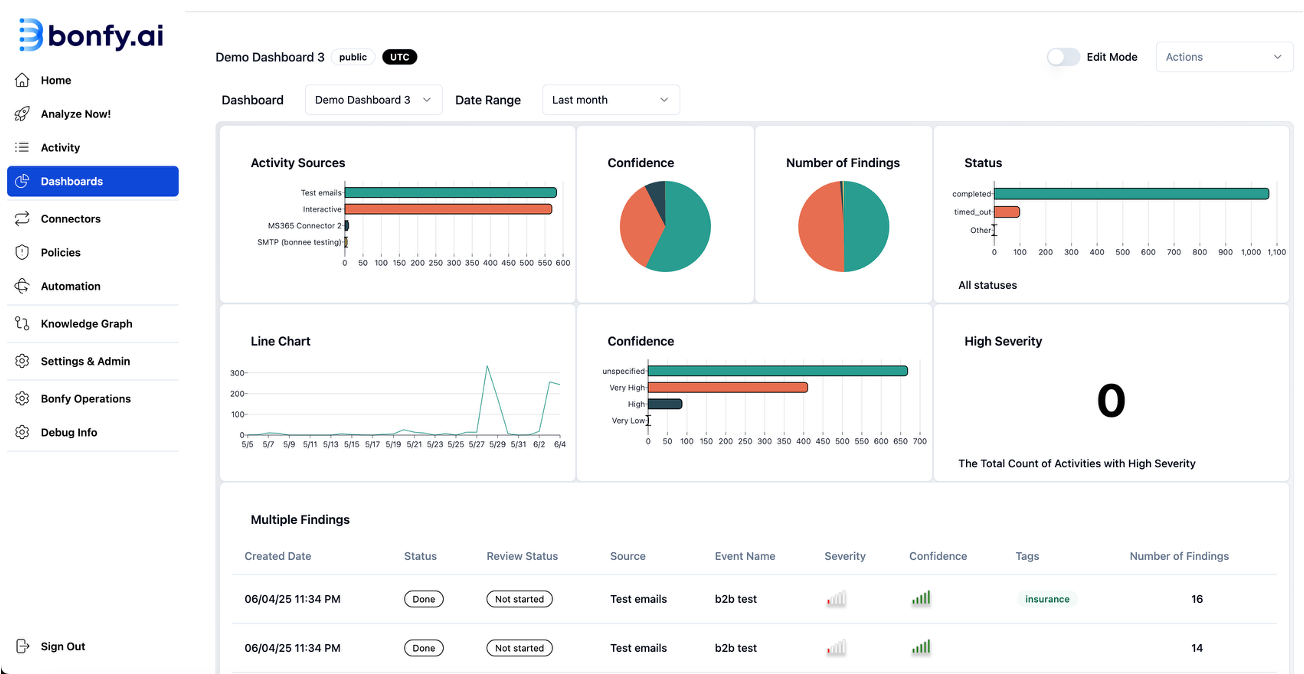The width and height of the screenshot is (1304, 674).
Task: Expand the Demo Dashboard 3 selector
Action: click(x=373, y=100)
